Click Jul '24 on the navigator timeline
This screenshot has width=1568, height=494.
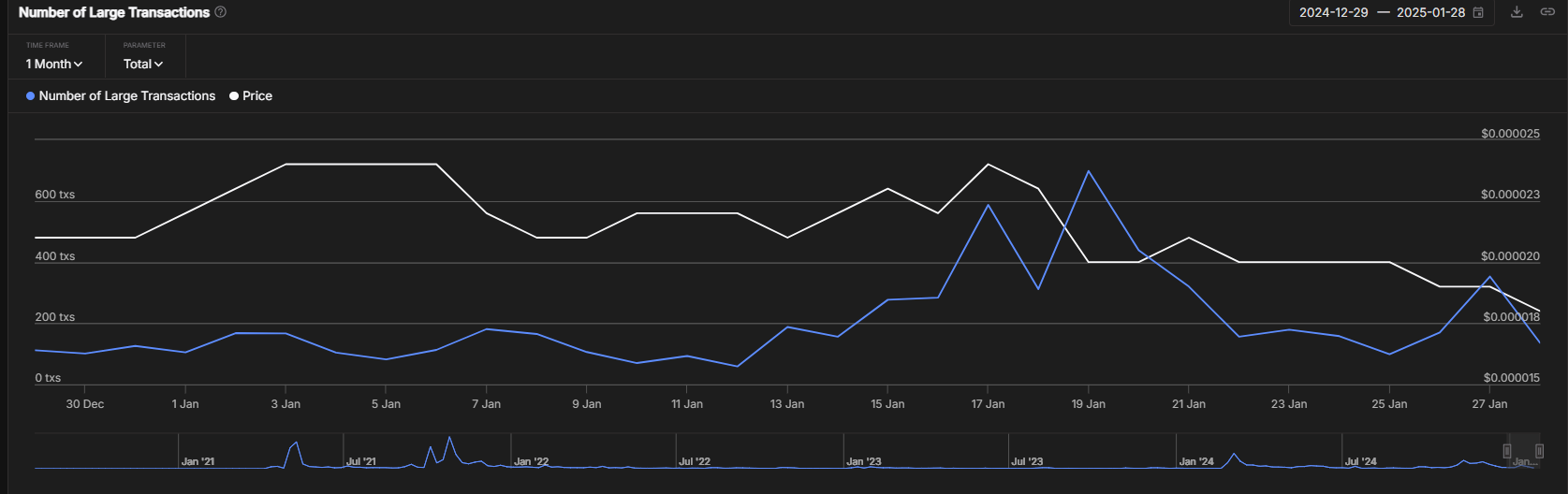pyautogui.click(x=1361, y=461)
